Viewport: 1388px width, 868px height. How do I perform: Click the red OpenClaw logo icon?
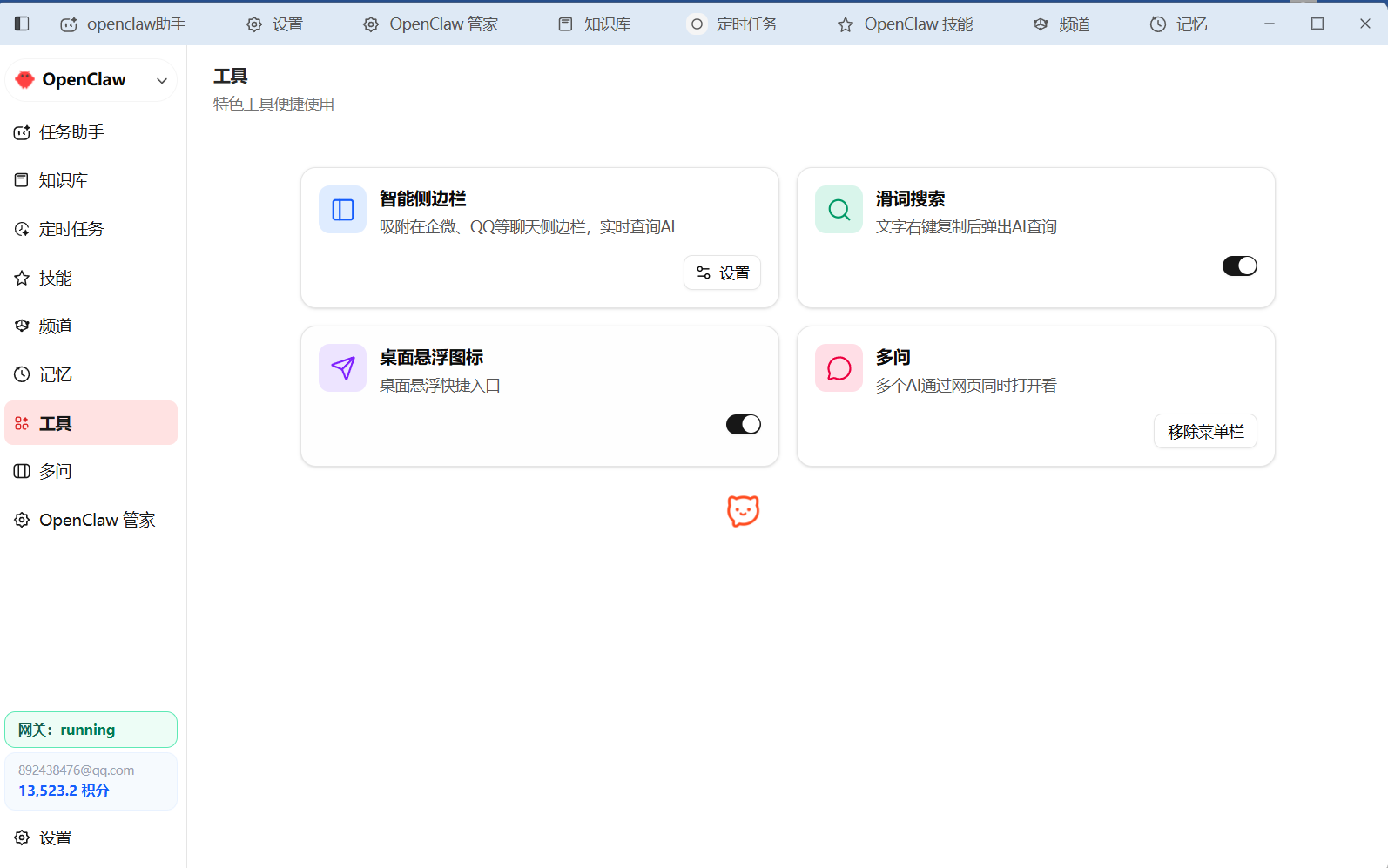[24, 79]
